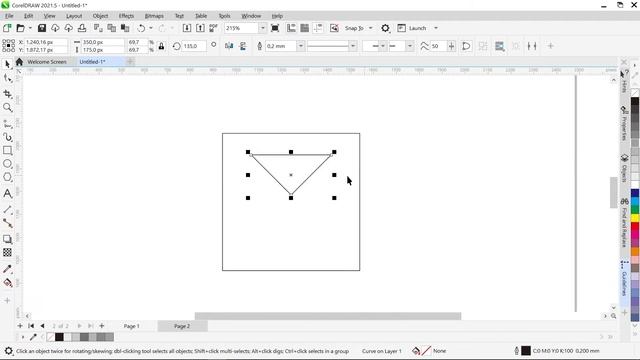
Task: Open the Objects docker tab
Action: click(624, 168)
